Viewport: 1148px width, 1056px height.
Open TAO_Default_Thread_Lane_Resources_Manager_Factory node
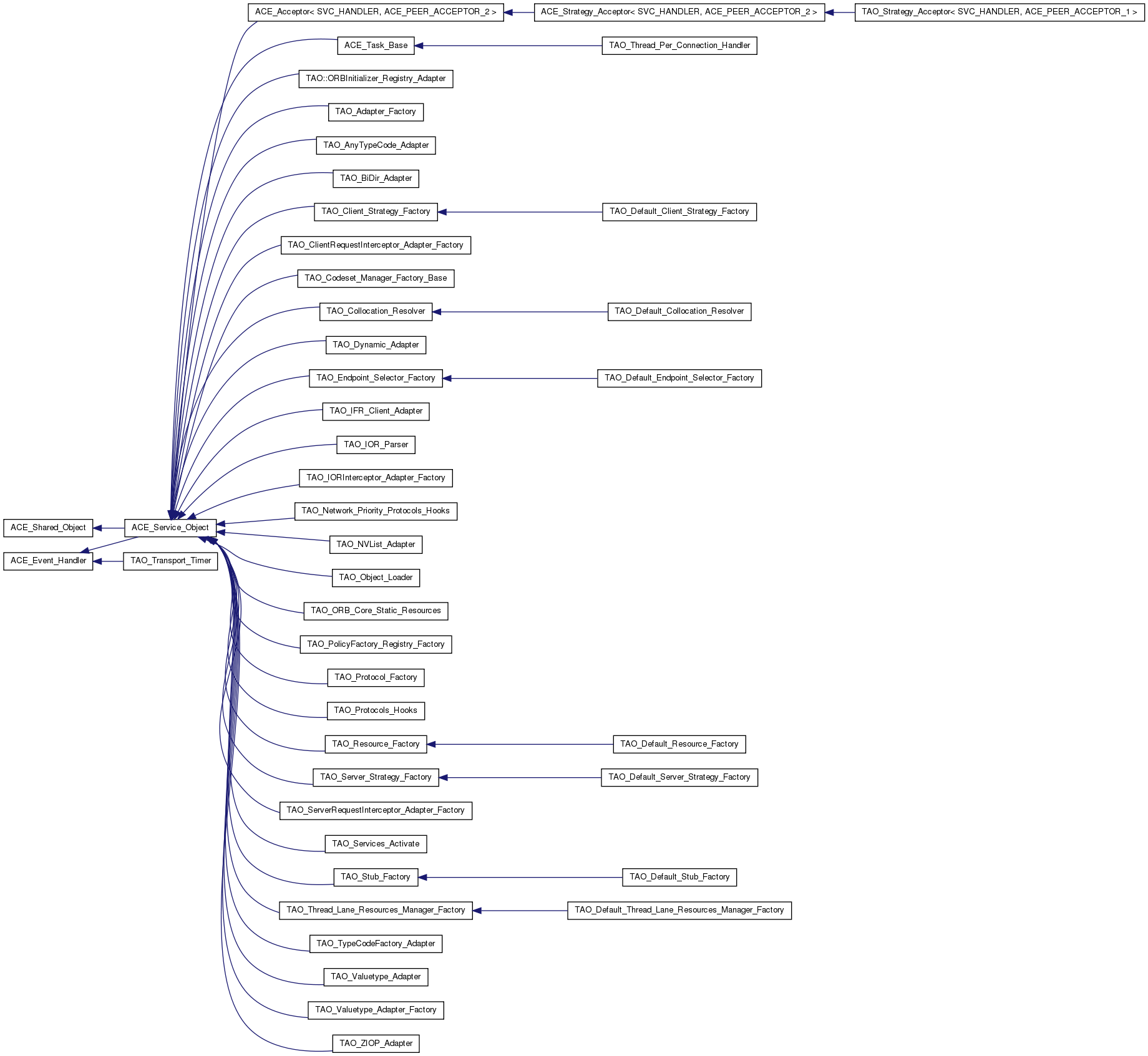pyautogui.click(x=679, y=910)
